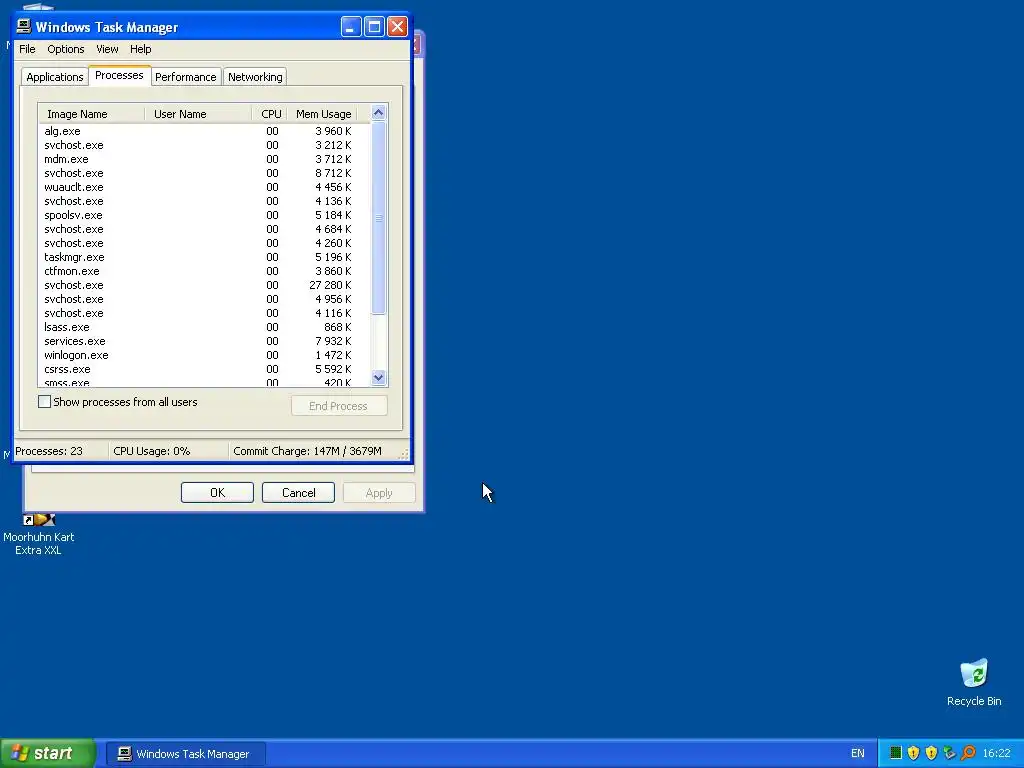Open the Options menu
The width and height of the screenshot is (1024, 768).
[66, 49]
